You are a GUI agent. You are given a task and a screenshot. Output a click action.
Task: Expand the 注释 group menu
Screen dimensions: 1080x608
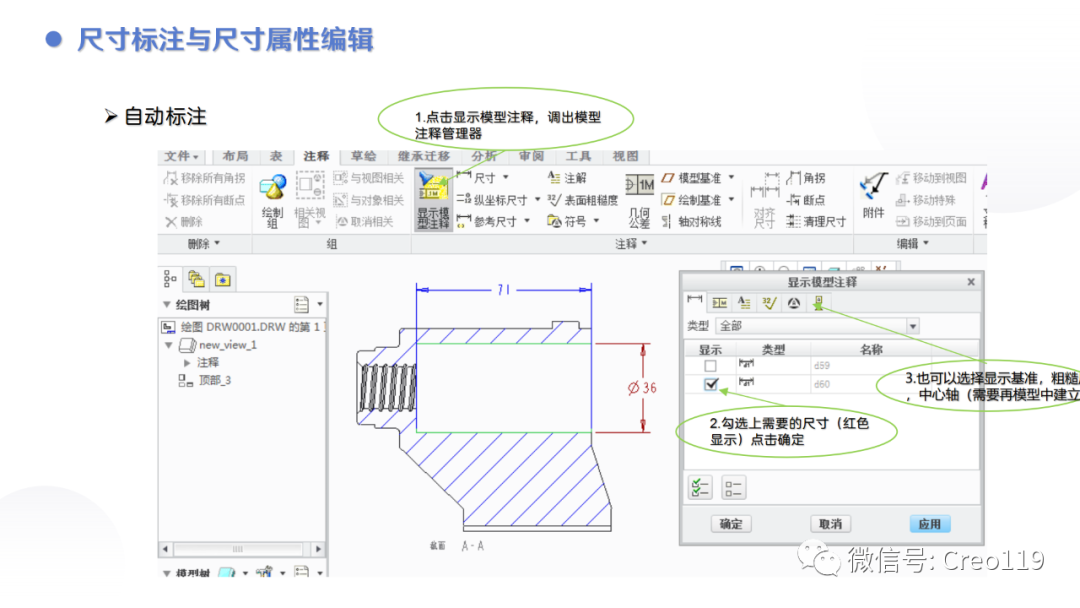coord(632,244)
